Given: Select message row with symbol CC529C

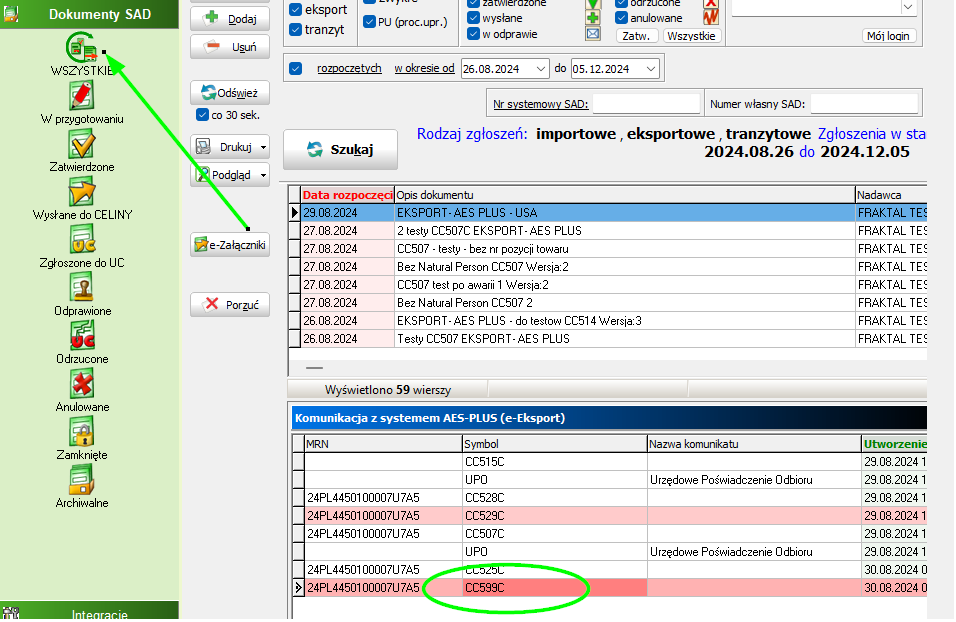Looking at the screenshot, I should tap(610, 516).
